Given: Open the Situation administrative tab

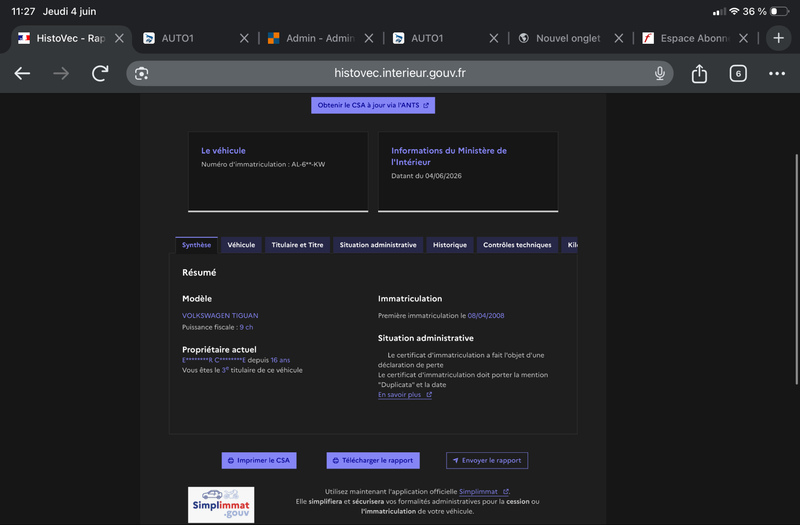Looking at the screenshot, I should click(378, 245).
